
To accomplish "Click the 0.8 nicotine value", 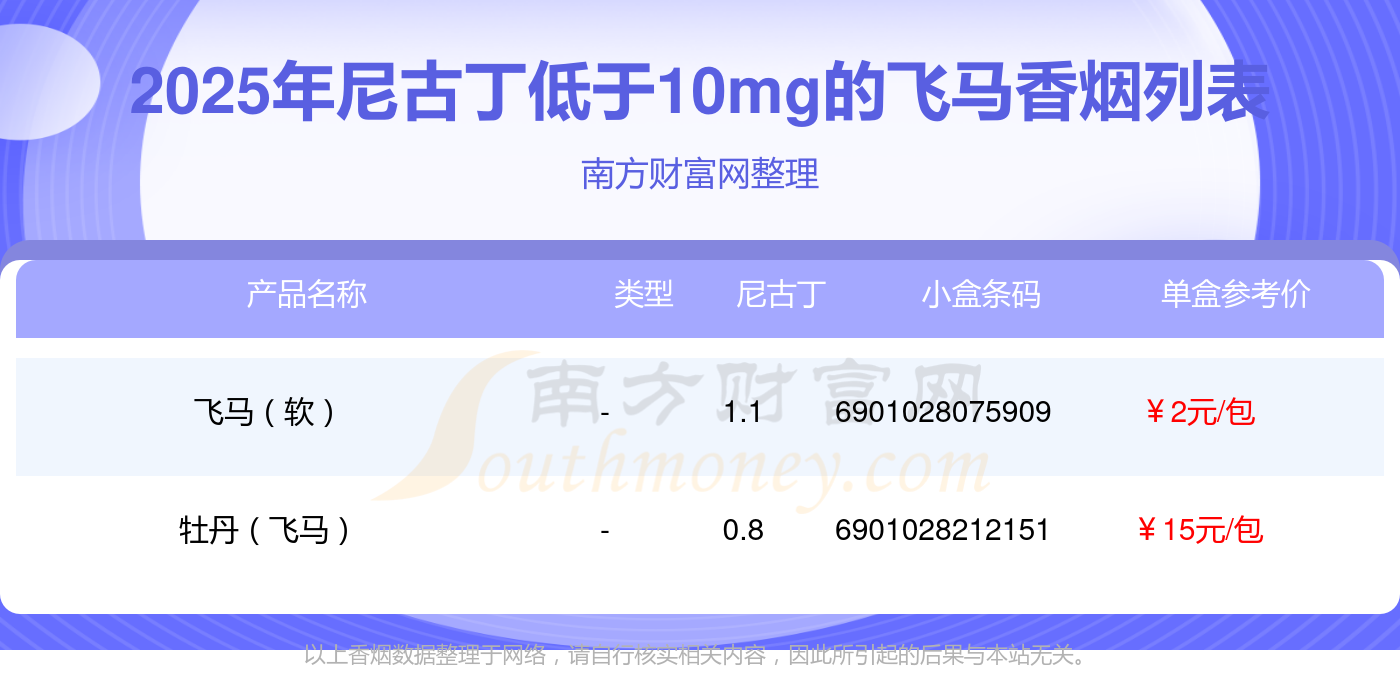I will [x=743, y=530].
